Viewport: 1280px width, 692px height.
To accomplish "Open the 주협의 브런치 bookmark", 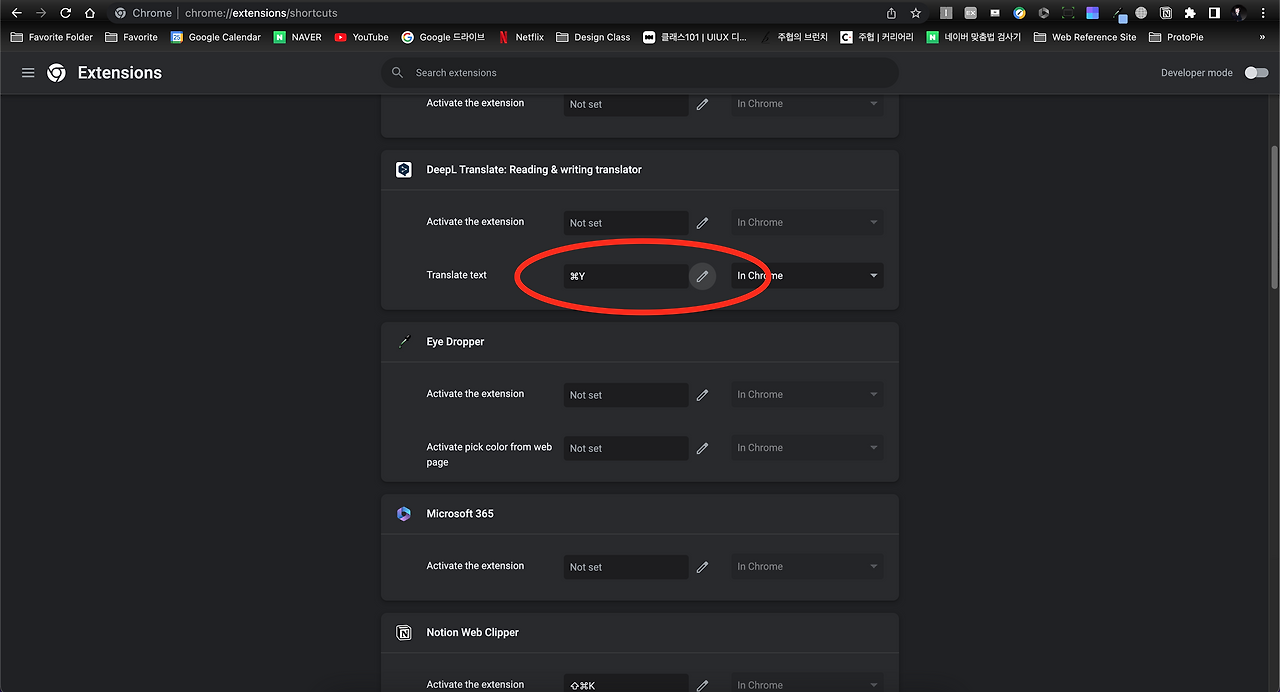I will click(794, 37).
